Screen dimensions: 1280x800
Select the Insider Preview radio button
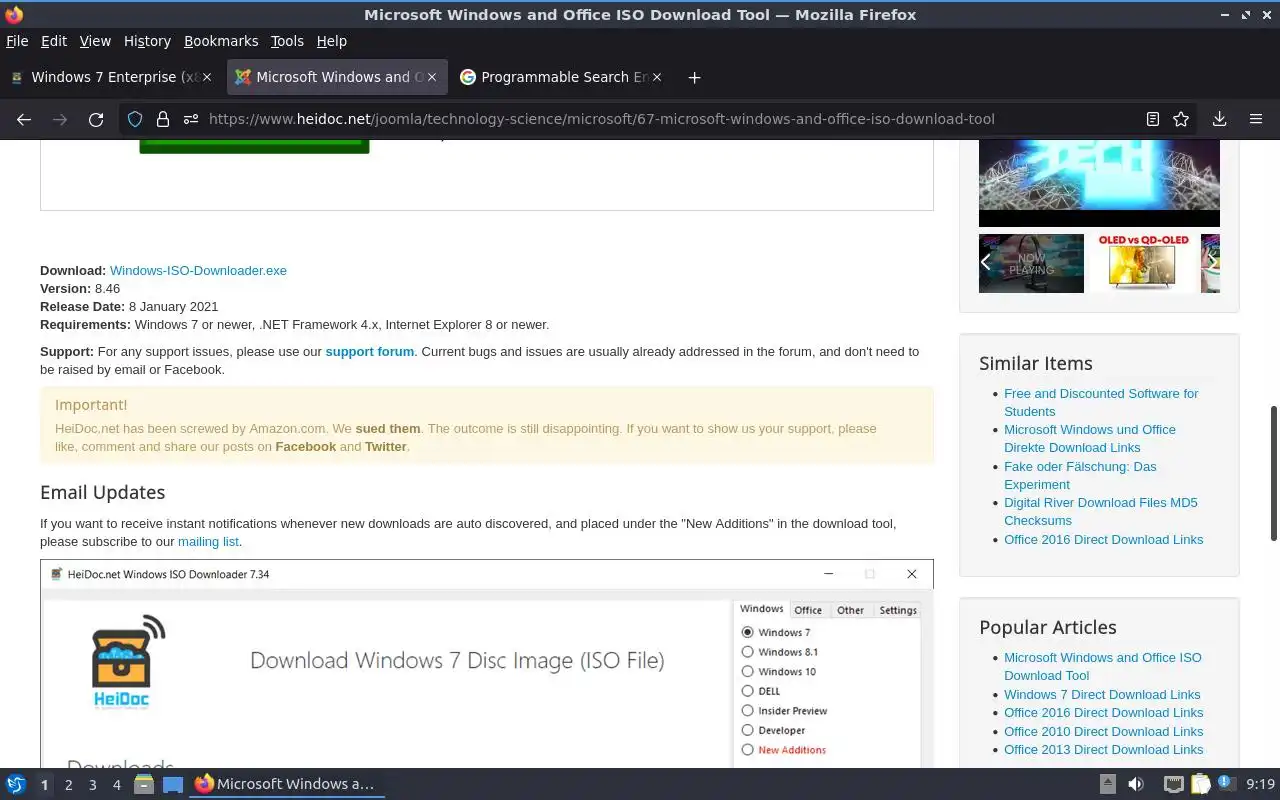pos(747,710)
